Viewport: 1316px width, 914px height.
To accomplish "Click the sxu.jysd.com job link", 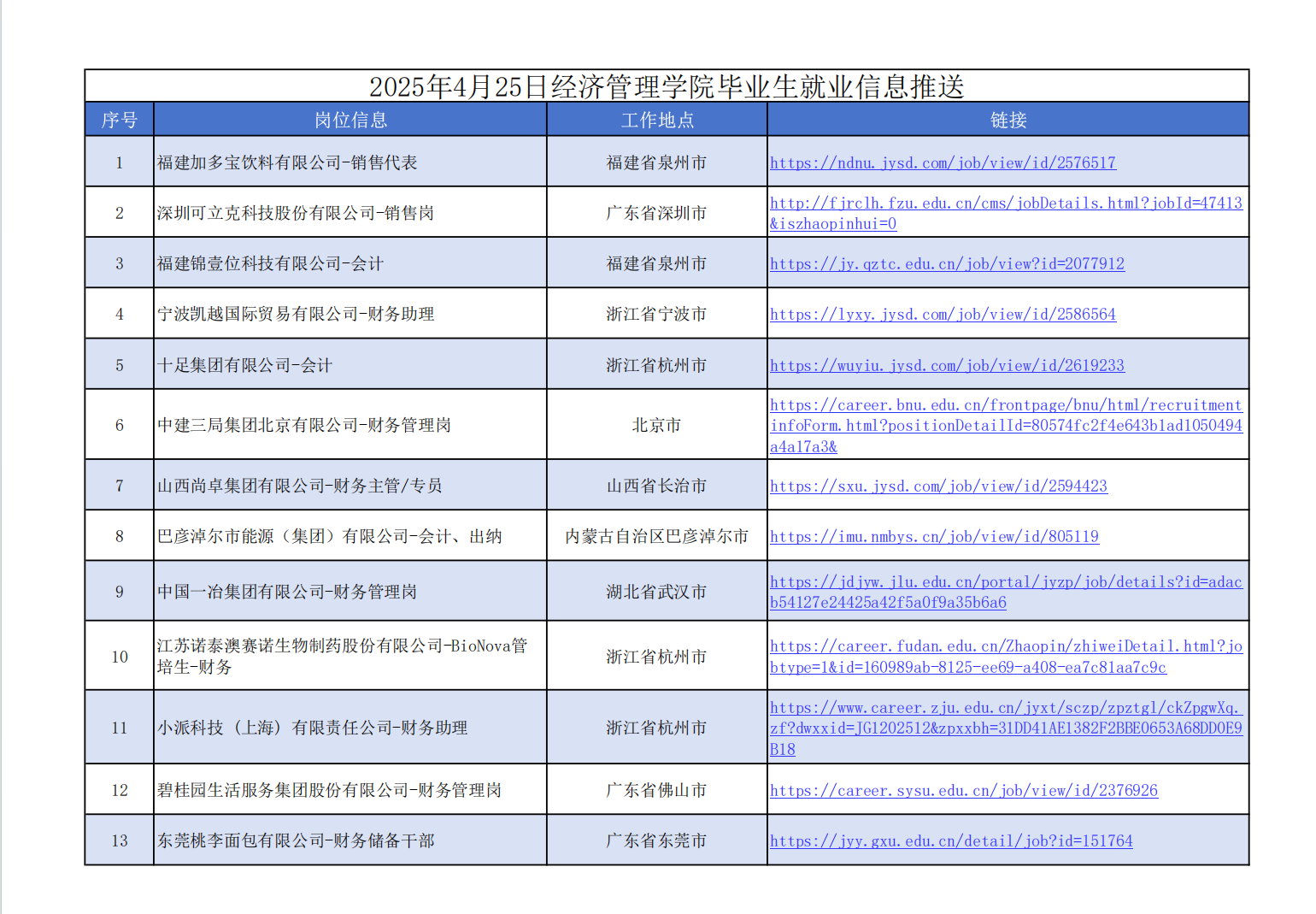I will [x=938, y=486].
